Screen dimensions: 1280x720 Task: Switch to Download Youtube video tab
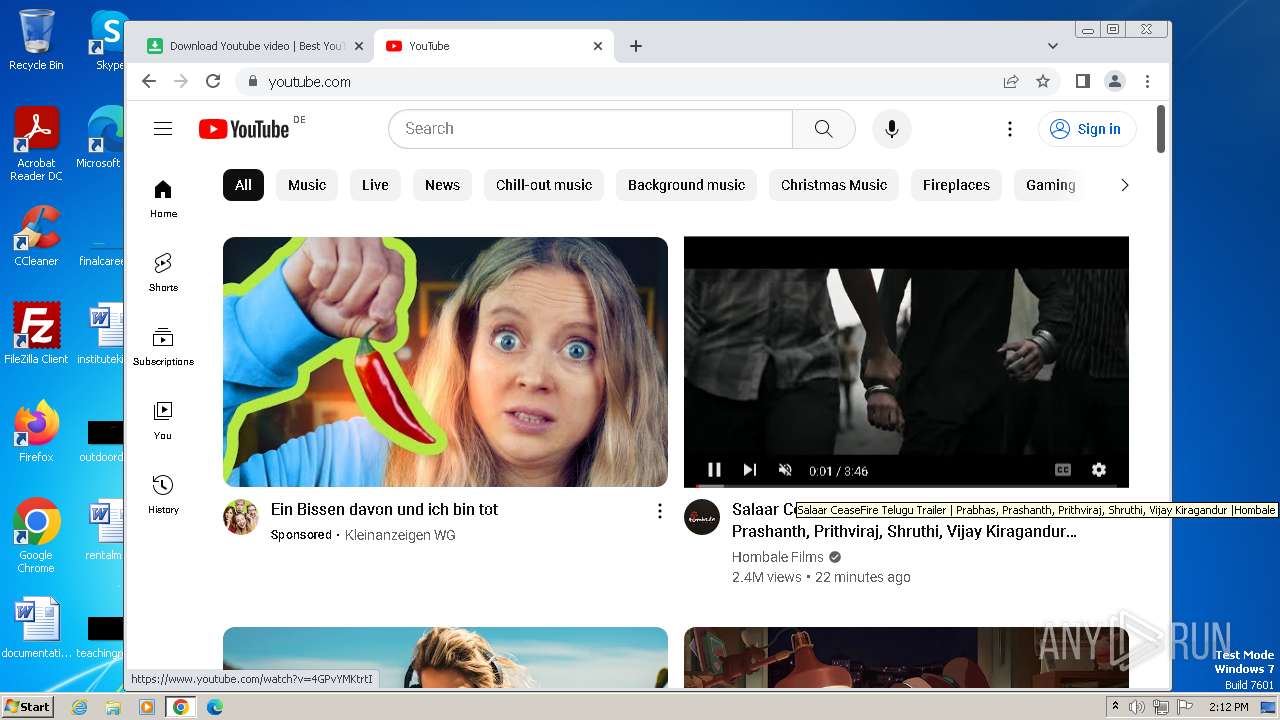pos(255,46)
